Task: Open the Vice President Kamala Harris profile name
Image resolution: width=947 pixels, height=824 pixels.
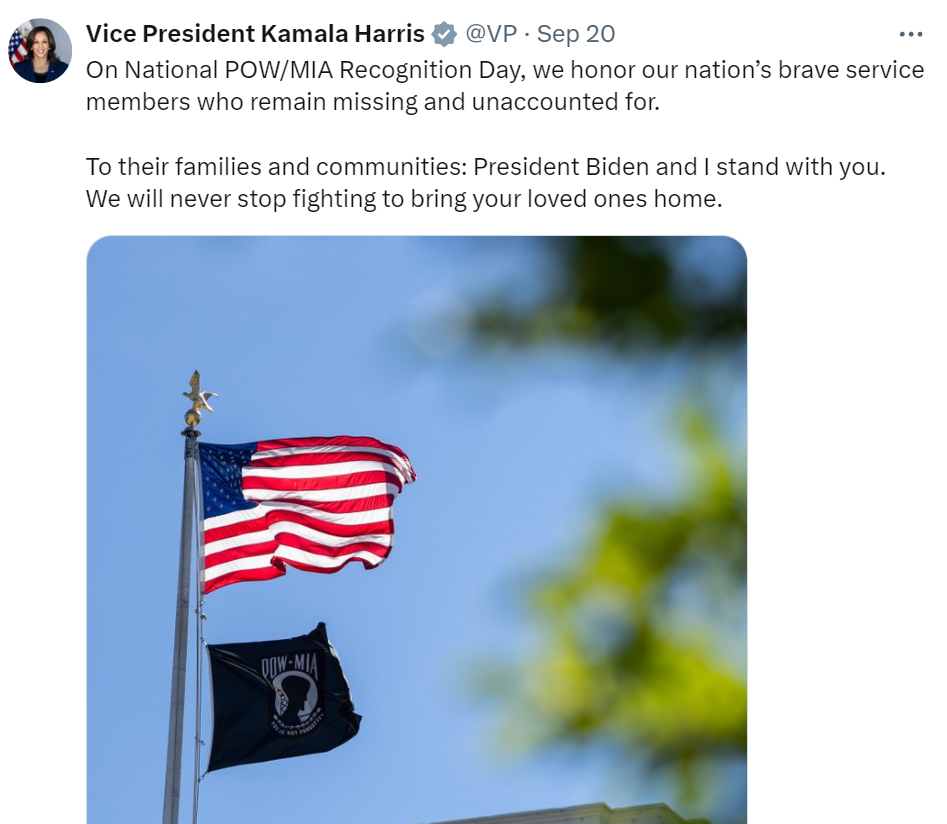Action: click(255, 34)
